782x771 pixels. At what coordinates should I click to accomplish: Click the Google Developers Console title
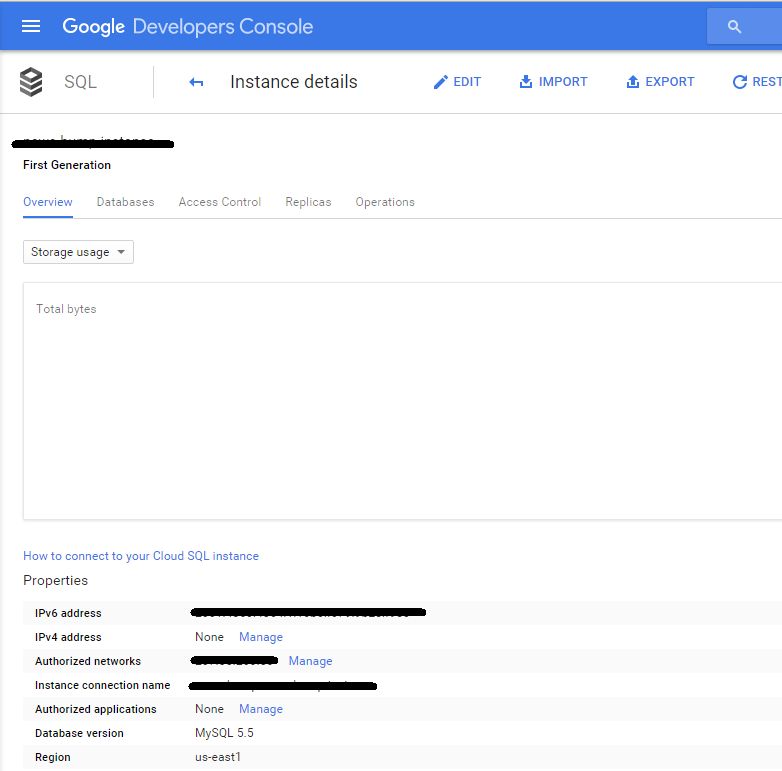pyautogui.click(x=188, y=26)
